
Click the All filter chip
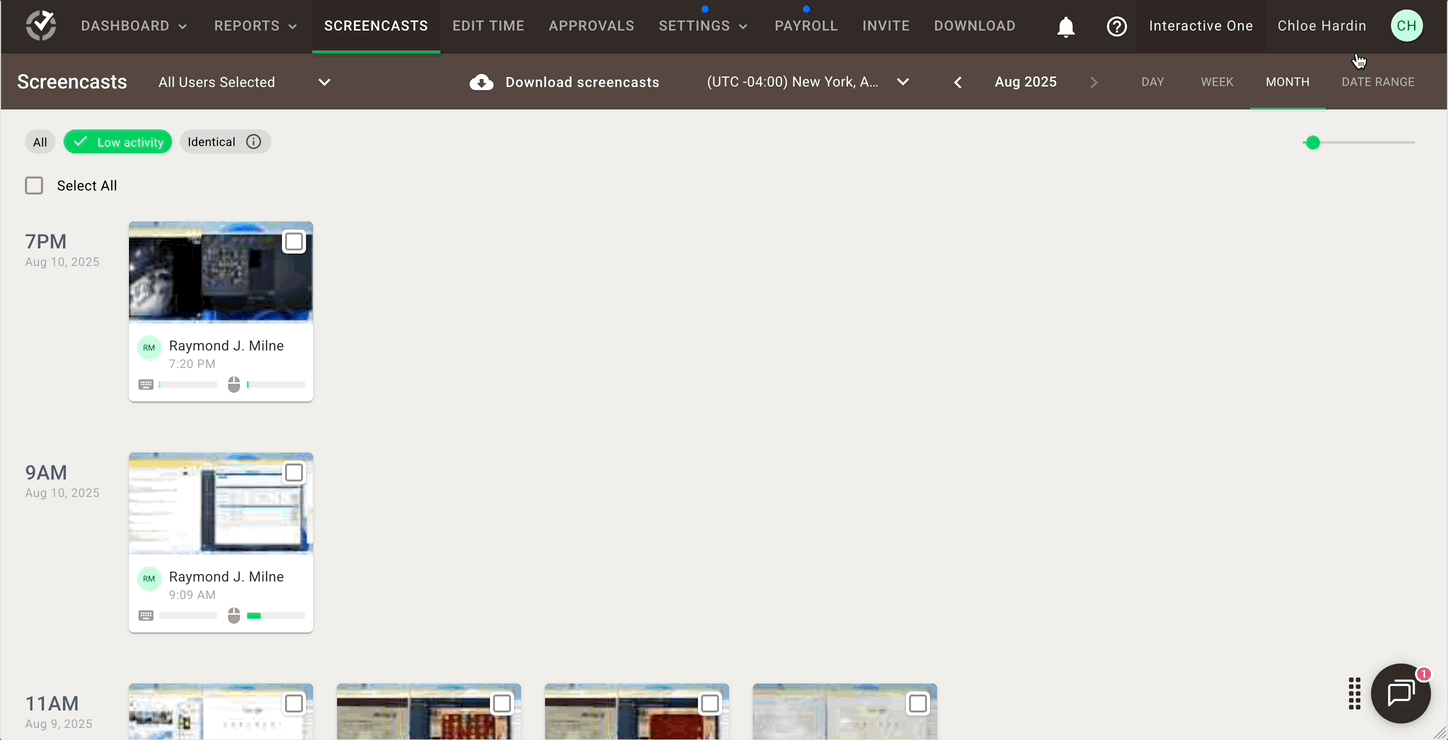(40, 142)
